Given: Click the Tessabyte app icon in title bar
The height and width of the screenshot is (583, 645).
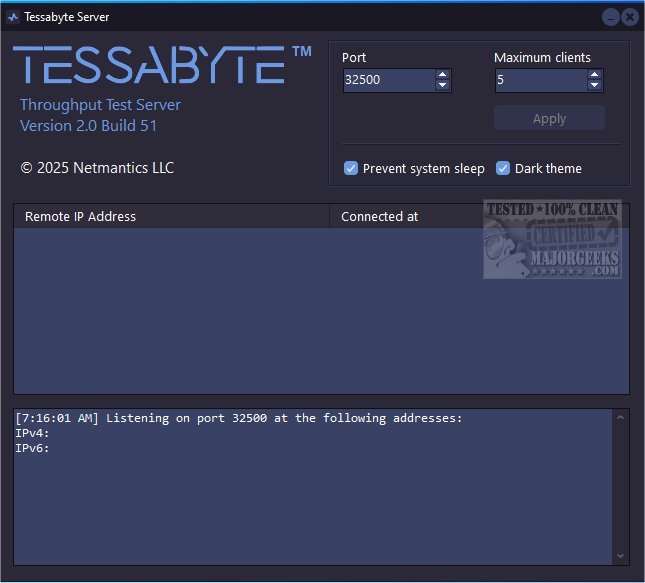Looking at the screenshot, I should pyautogui.click(x=13, y=17).
